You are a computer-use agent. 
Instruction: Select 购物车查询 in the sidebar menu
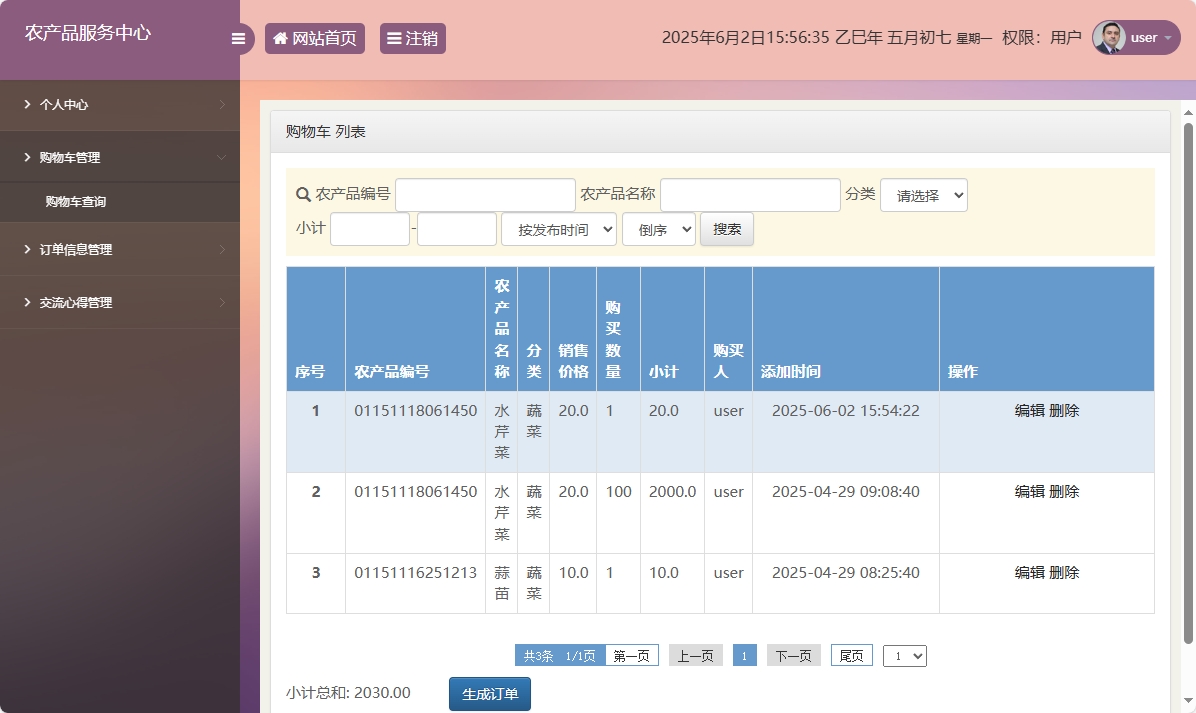[x=74, y=201]
